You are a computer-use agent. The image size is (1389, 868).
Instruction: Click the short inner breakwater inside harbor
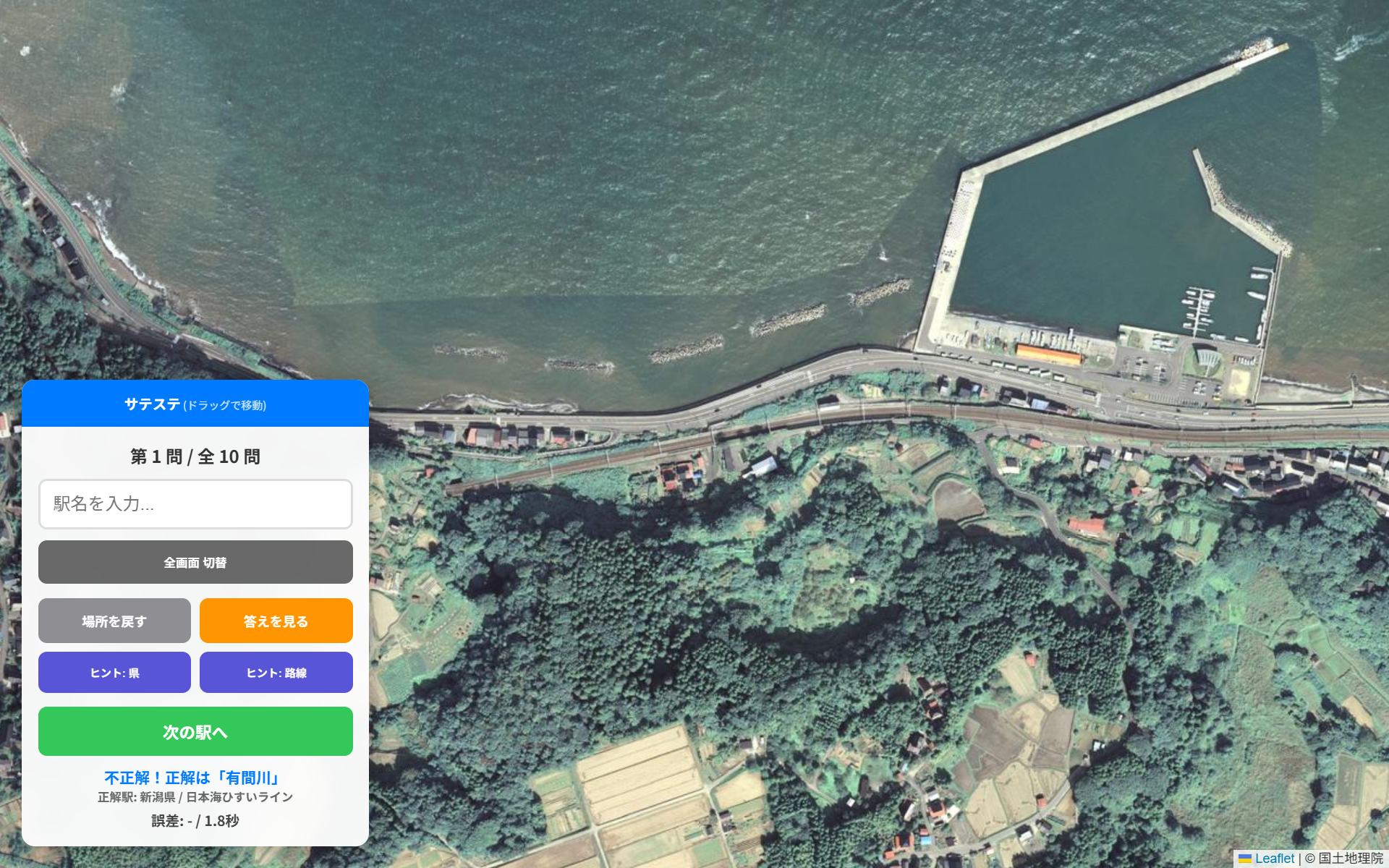[x=1240, y=203]
